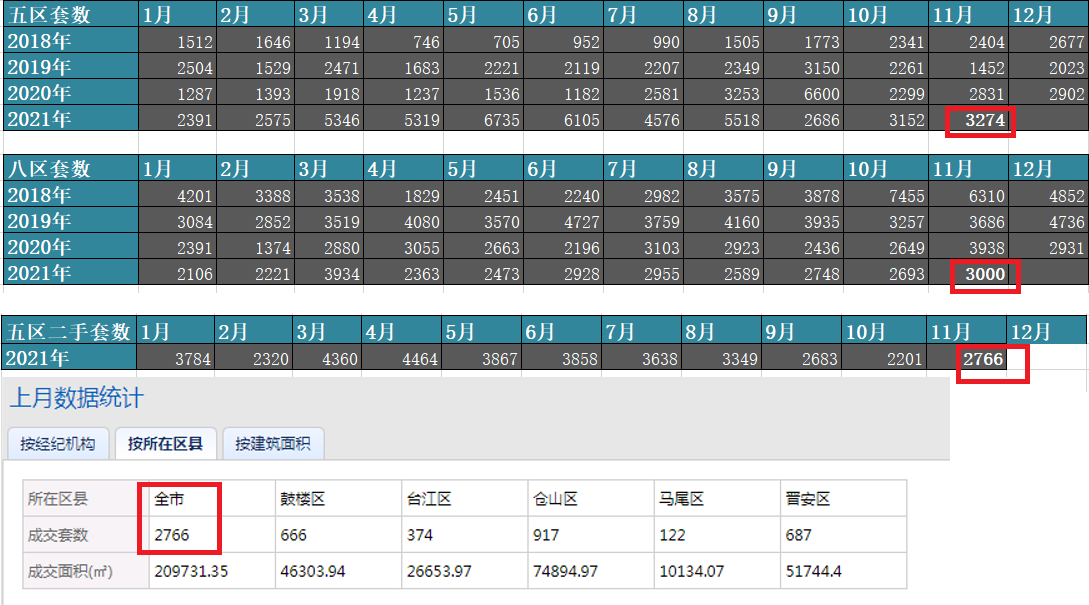The width and height of the screenshot is (1089, 605).
Task: Select the 五区套数 header cell
Action: pos(71,14)
